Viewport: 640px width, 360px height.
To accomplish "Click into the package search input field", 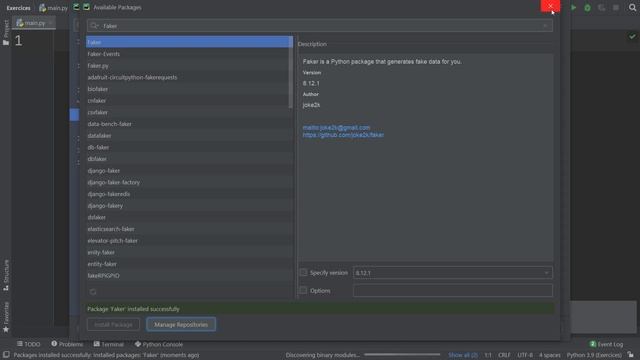I will pyautogui.click(x=320, y=26).
